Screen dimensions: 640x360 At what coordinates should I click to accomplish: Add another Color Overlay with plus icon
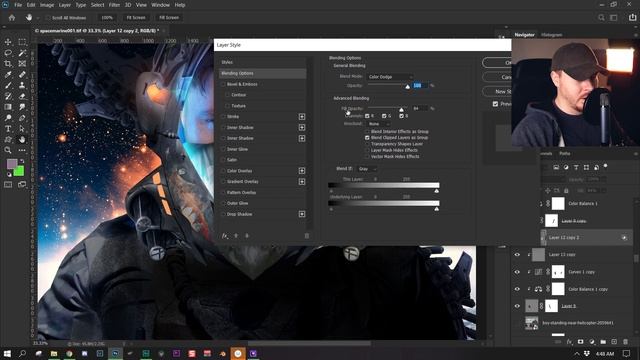302,171
